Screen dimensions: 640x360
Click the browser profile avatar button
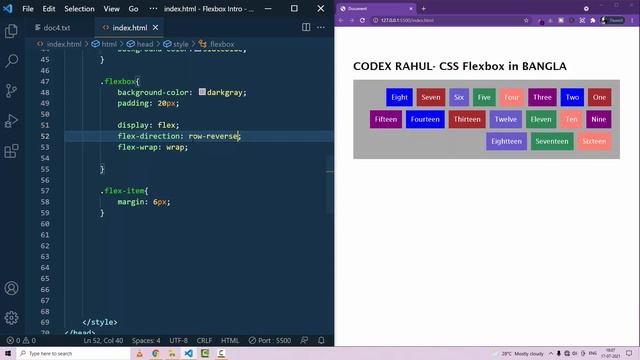point(613,20)
